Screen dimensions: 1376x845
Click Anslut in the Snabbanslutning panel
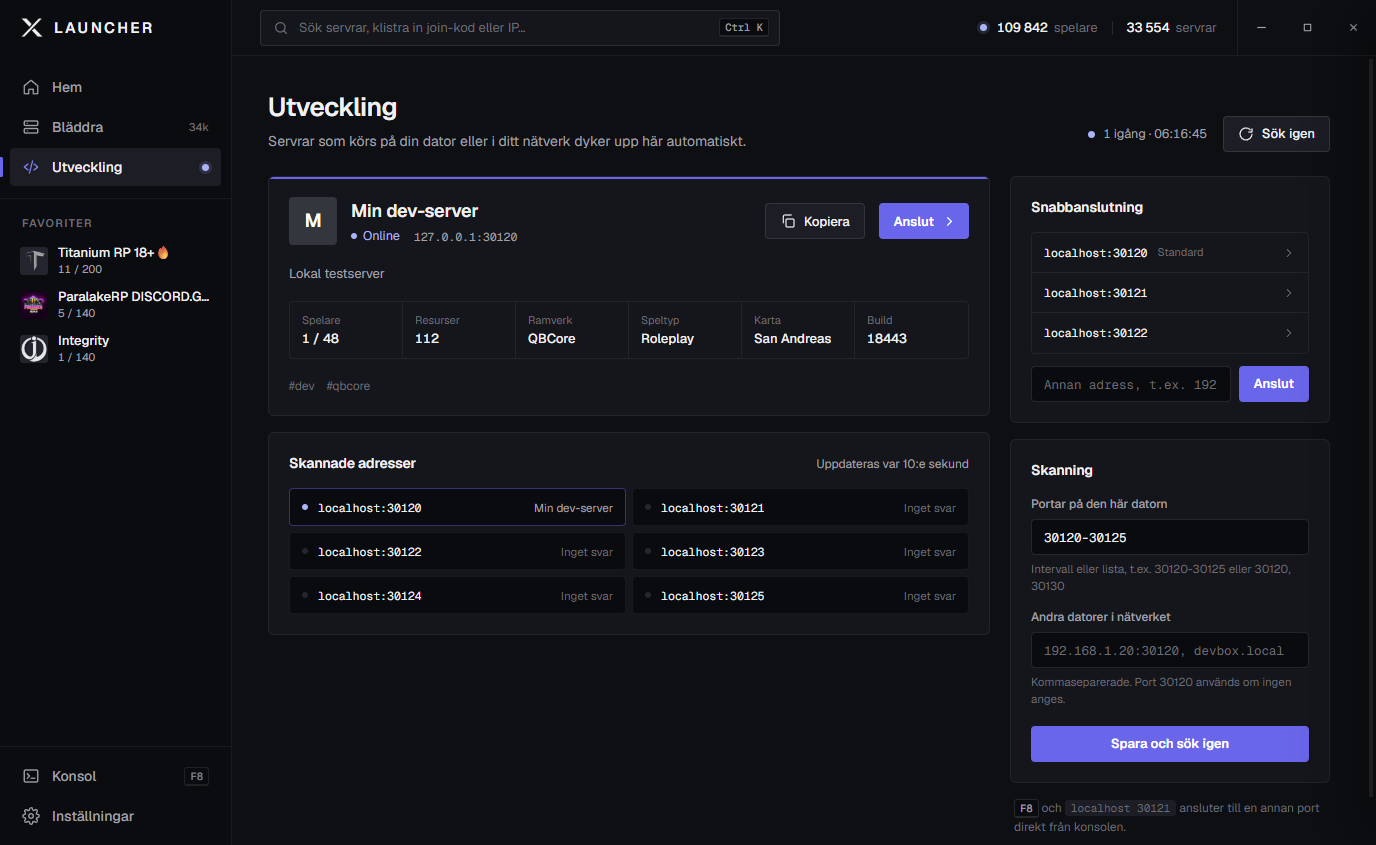coord(1274,384)
